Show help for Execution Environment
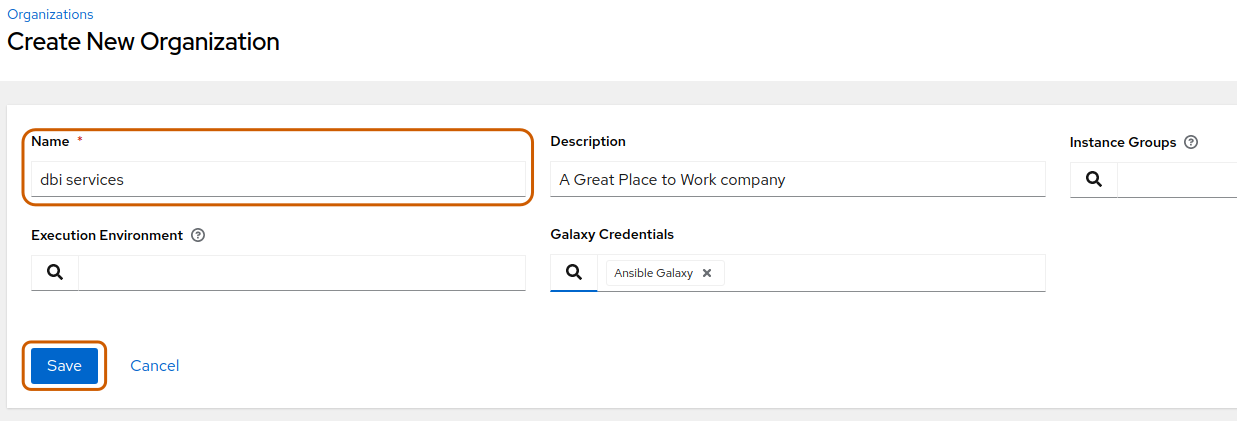This screenshot has width=1237, height=421. tap(198, 236)
